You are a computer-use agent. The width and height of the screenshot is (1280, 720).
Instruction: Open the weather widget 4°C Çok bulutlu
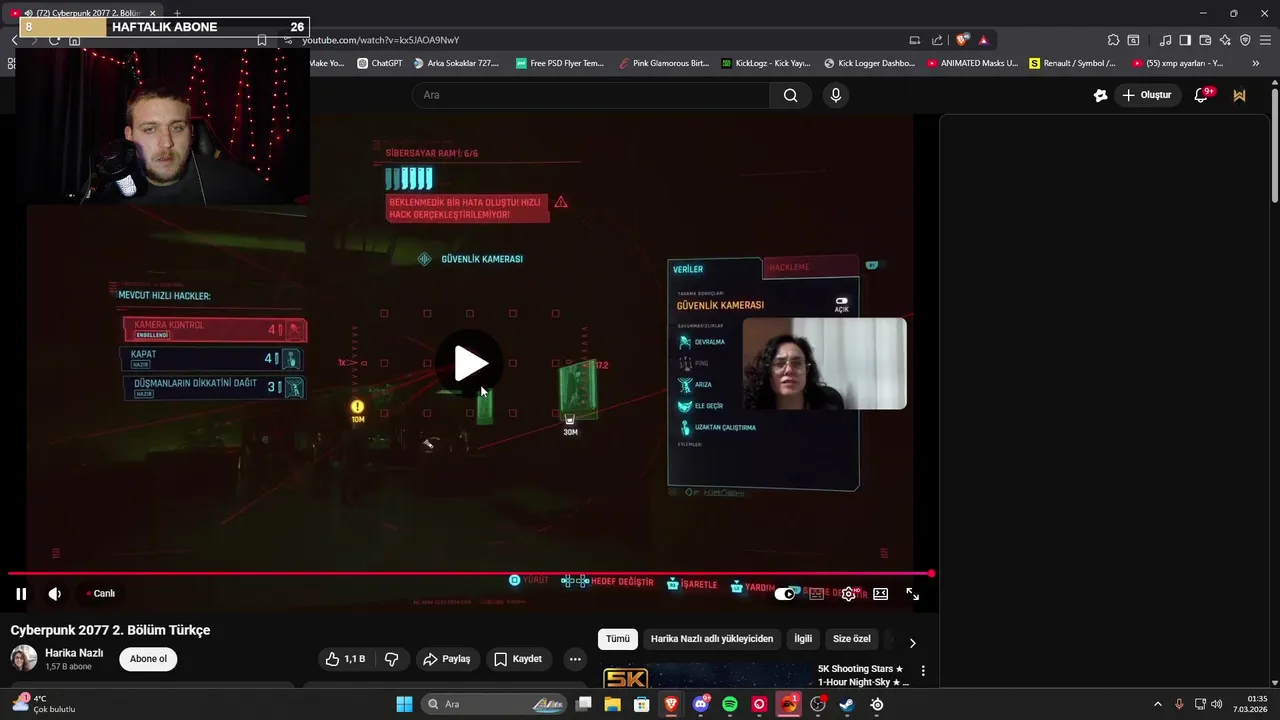coord(44,704)
